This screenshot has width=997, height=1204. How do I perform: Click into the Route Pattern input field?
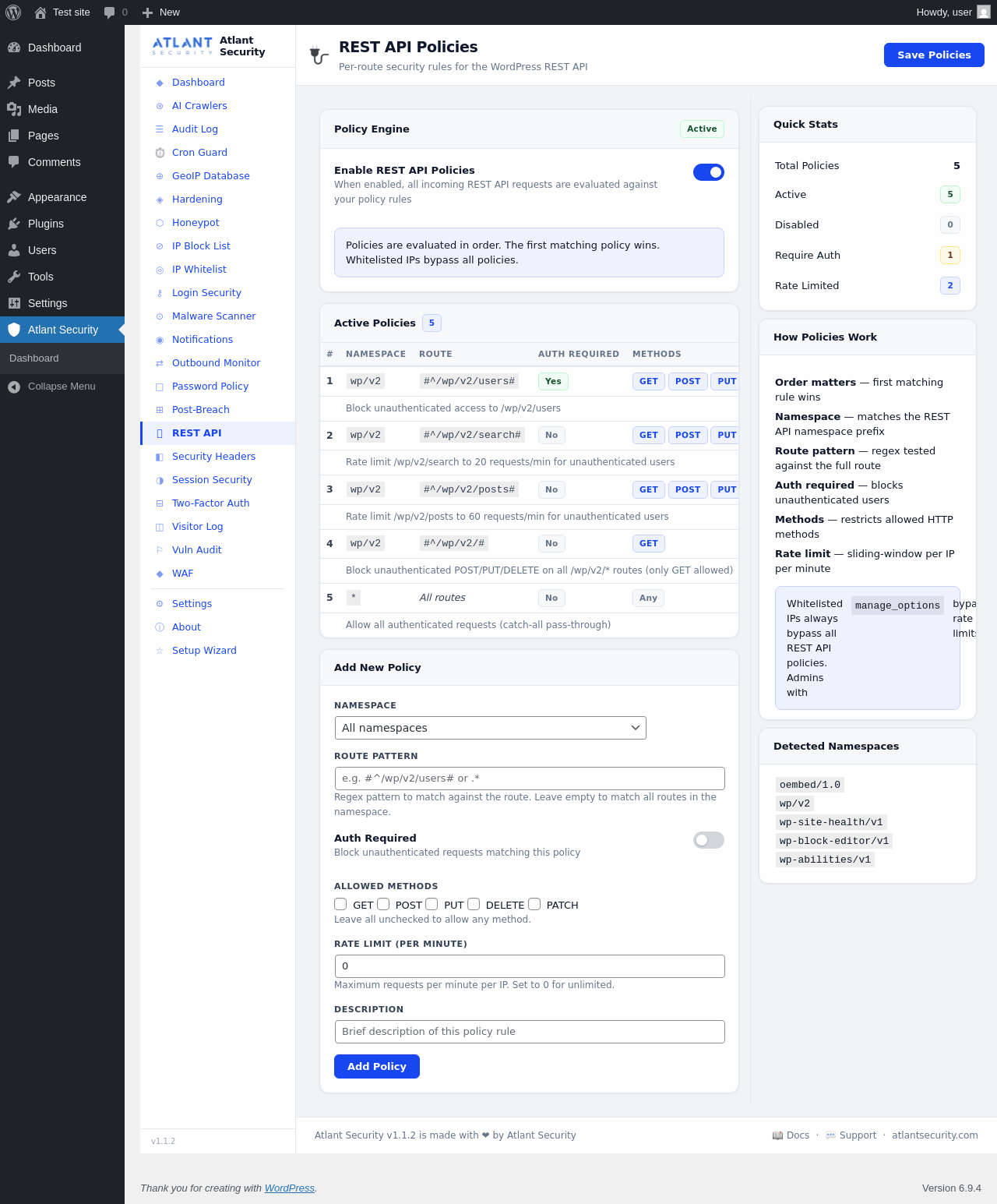(x=529, y=779)
